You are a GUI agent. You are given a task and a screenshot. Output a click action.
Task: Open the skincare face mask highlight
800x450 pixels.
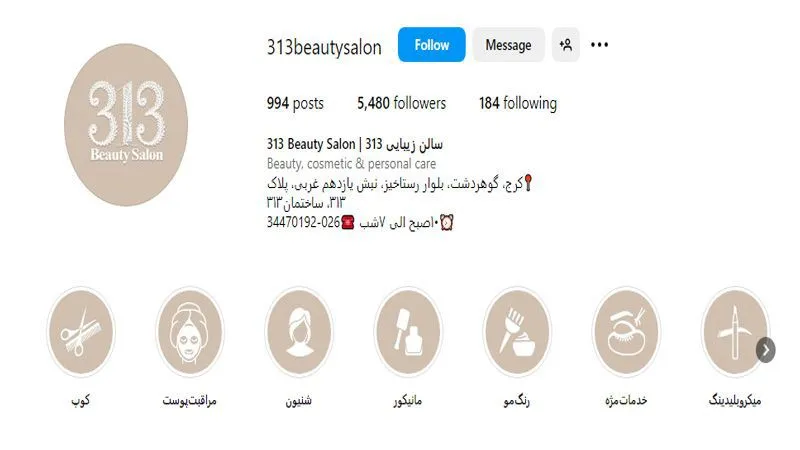[x=190, y=332]
